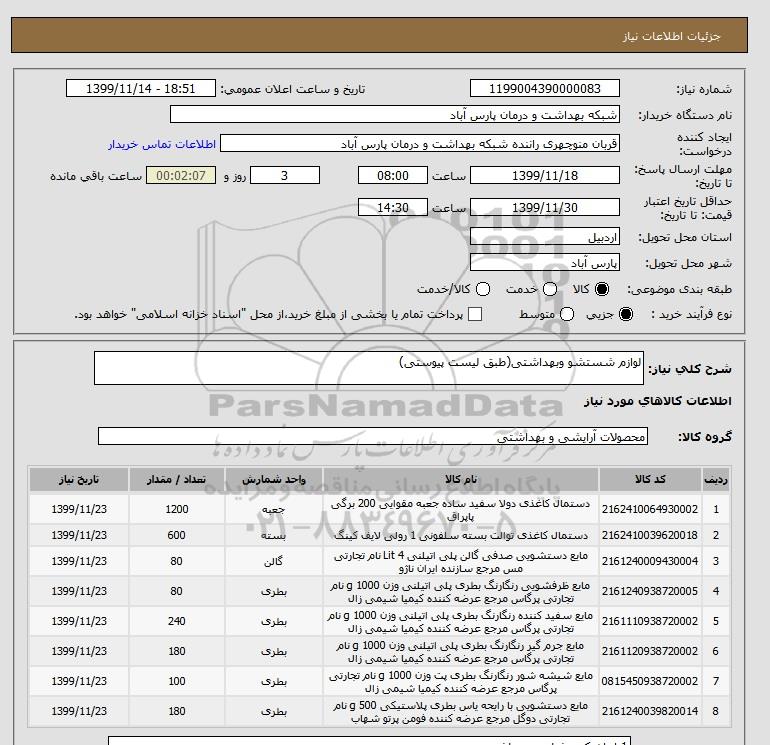Click item name مایع دستشویی با رایحه یاس
The image size is (770, 745).
461,712
